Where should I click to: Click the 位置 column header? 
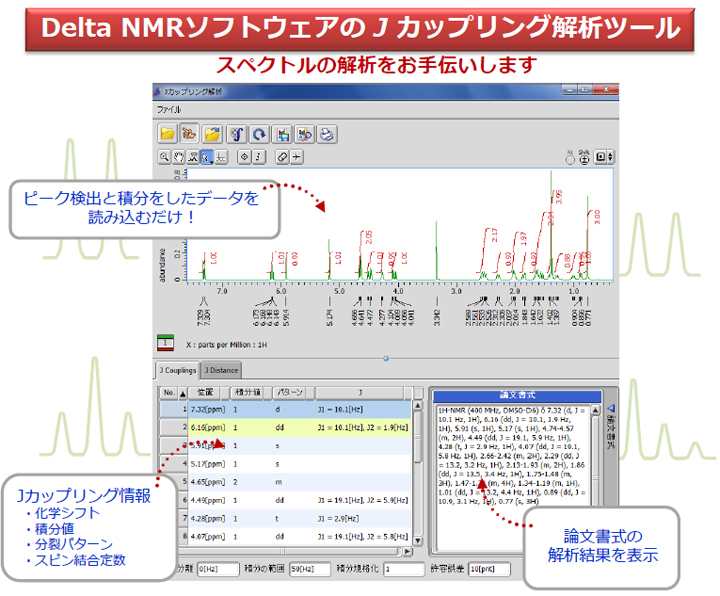click(205, 393)
